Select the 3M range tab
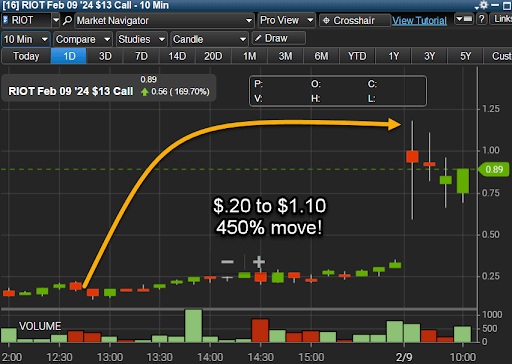The image size is (512, 364). pyautogui.click(x=285, y=56)
